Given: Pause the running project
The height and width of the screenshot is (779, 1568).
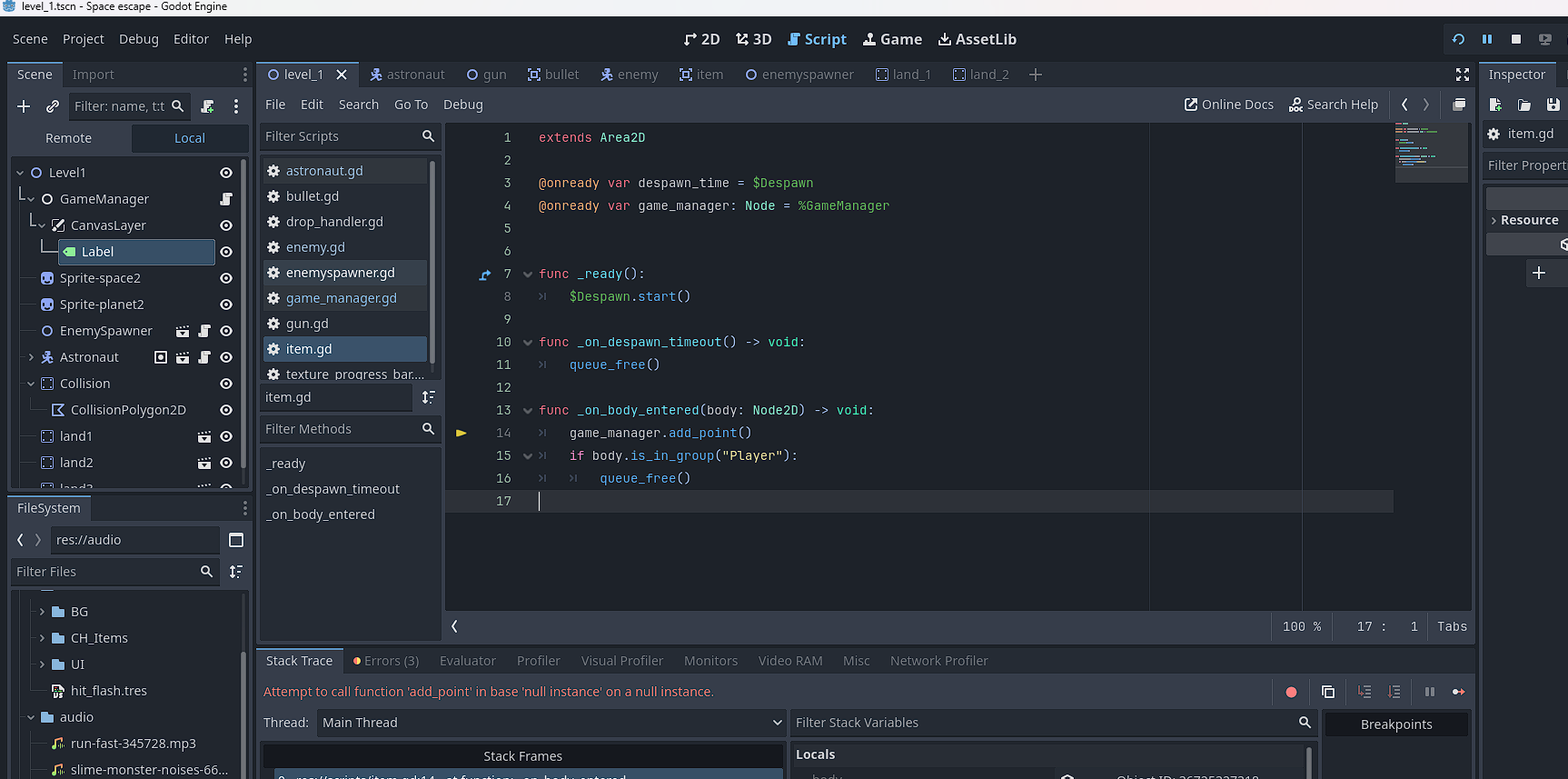Looking at the screenshot, I should [x=1487, y=39].
